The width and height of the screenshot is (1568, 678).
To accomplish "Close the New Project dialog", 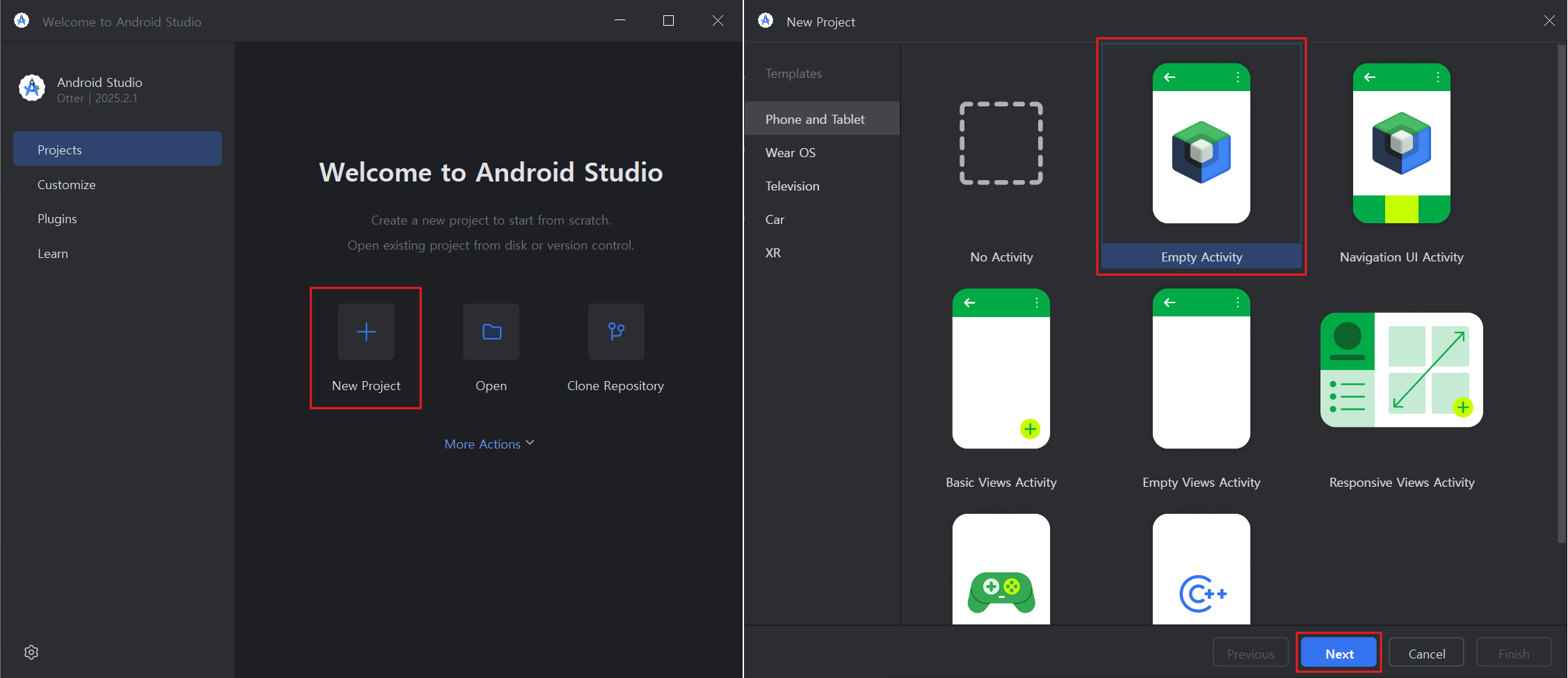I will [x=1549, y=21].
